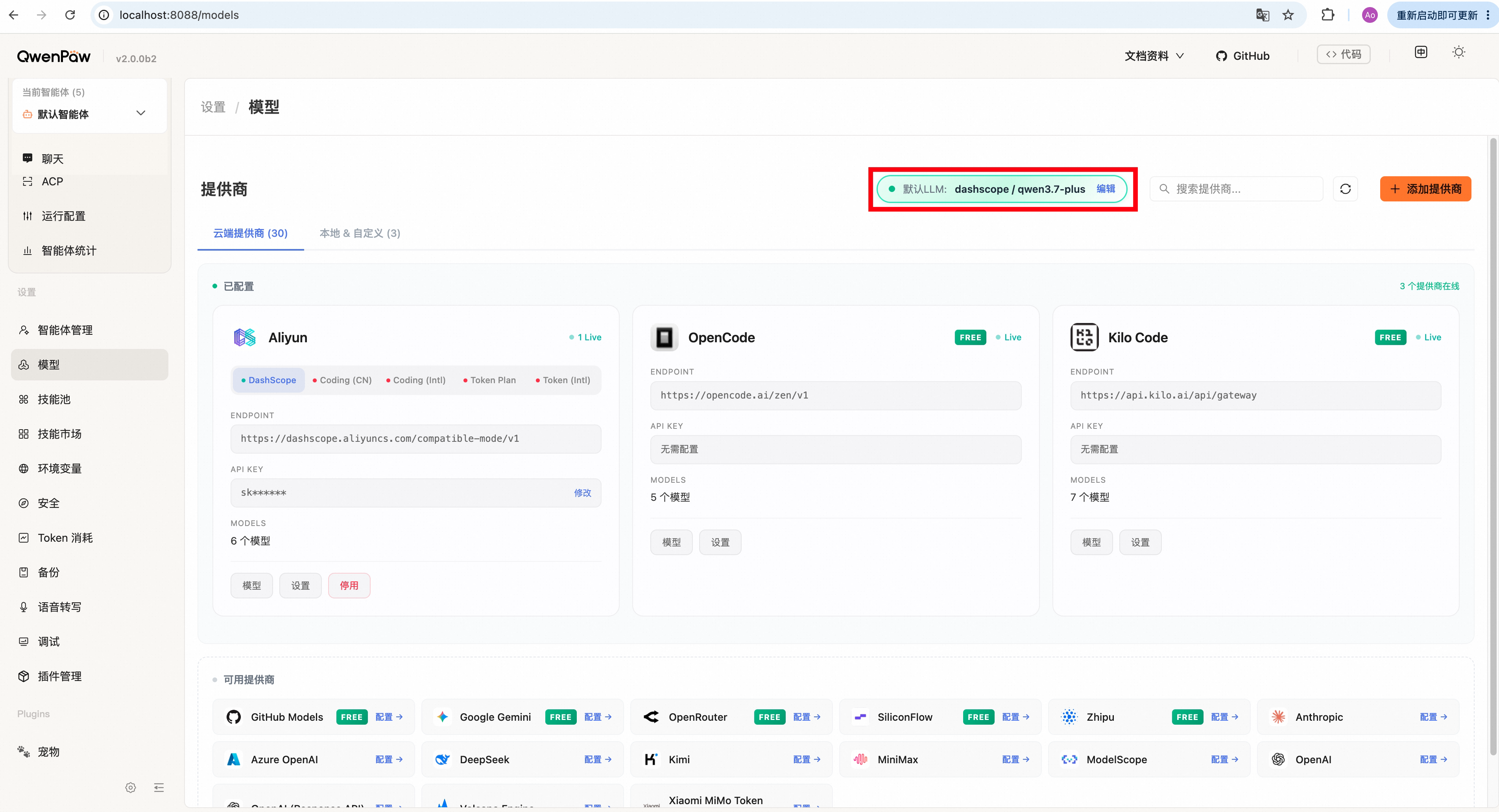
Task: Bookmark this page with the star icon
Action: point(1289,15)
